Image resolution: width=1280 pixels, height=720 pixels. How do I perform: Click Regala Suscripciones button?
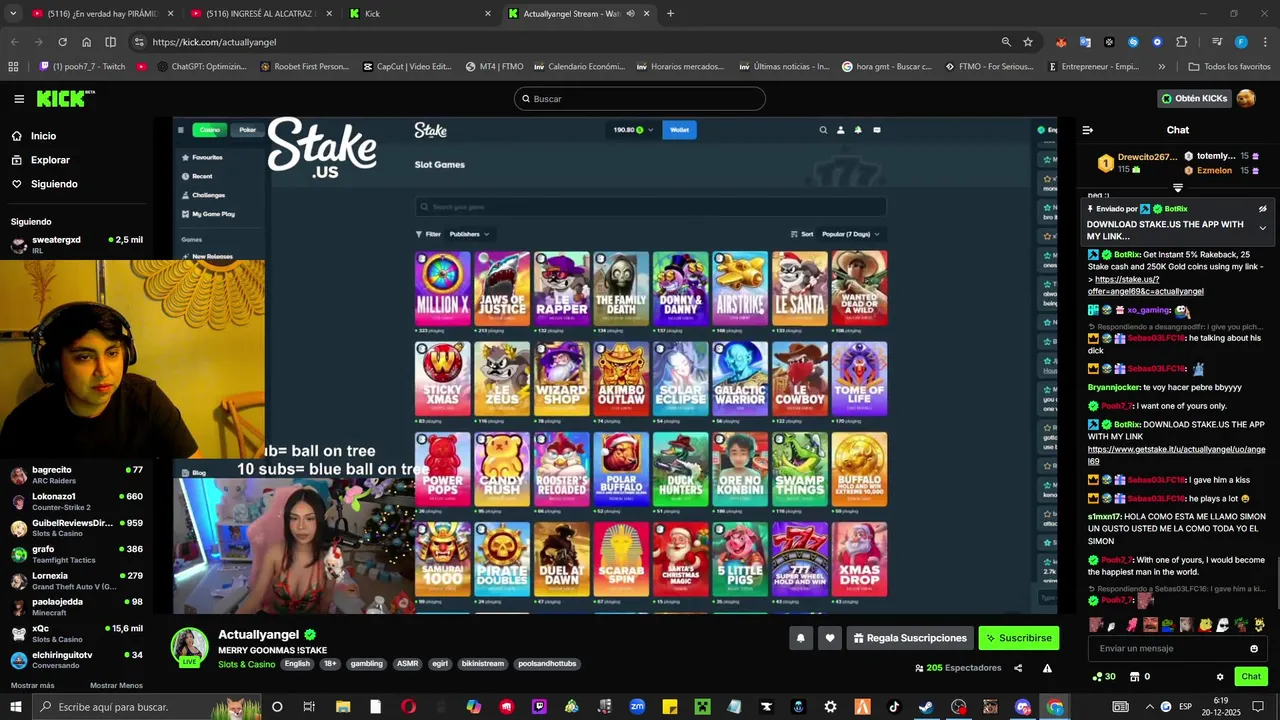point(910,638)
